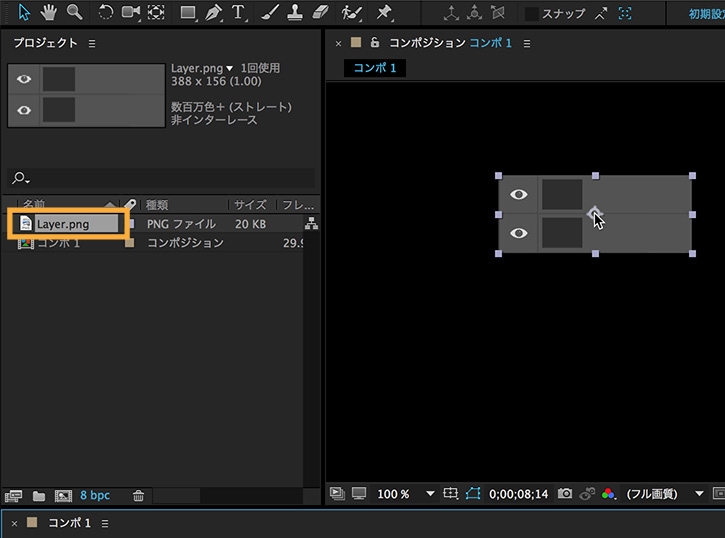Take a snapshot with the camera icon
This screenshot has width=725, height=538.
(x=565, y=494)
